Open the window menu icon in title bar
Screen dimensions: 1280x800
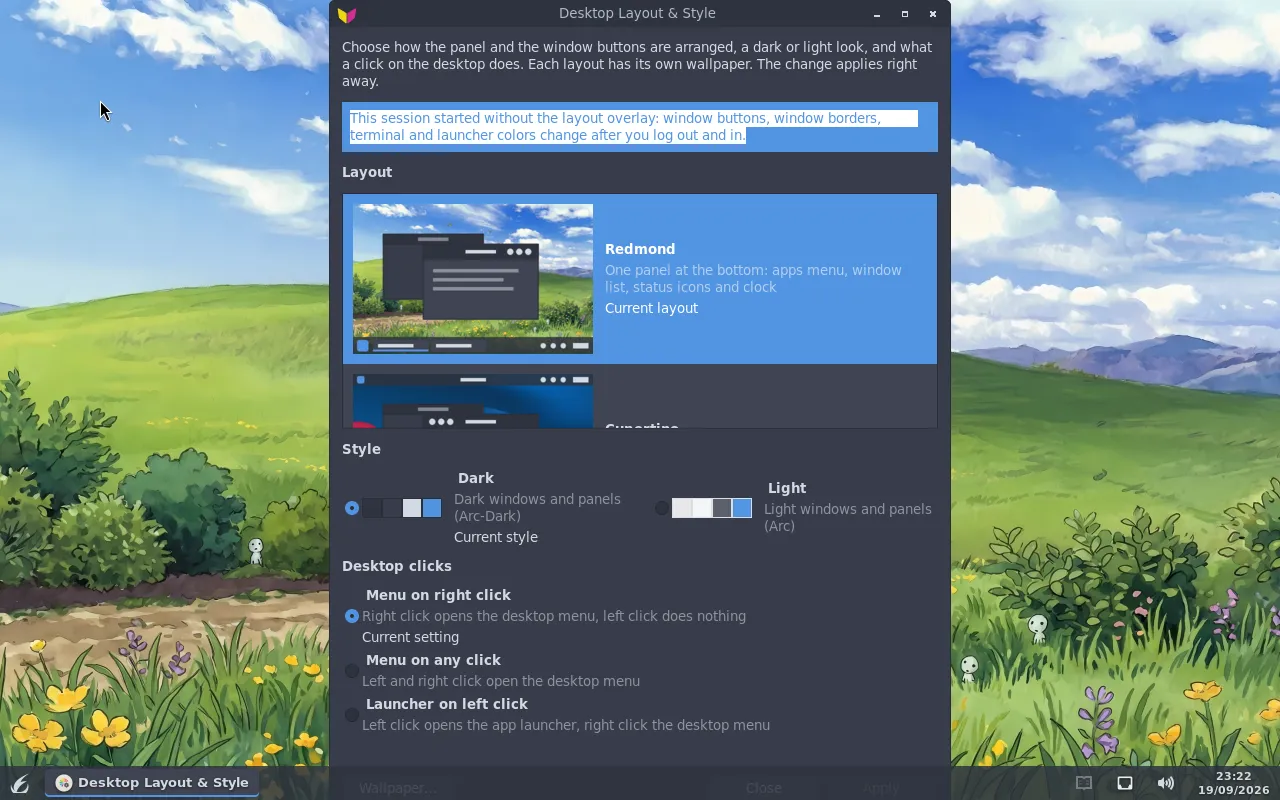tap(347, 14)
